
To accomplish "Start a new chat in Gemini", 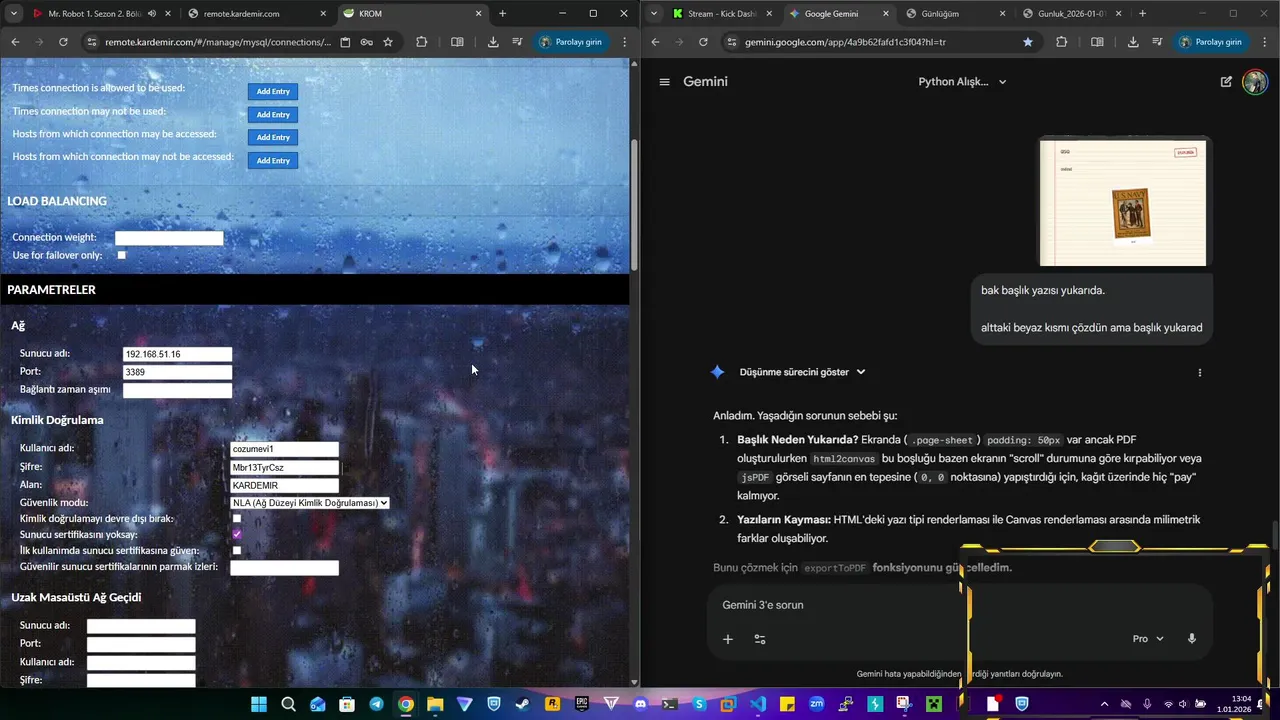I will coord(1226,82).
